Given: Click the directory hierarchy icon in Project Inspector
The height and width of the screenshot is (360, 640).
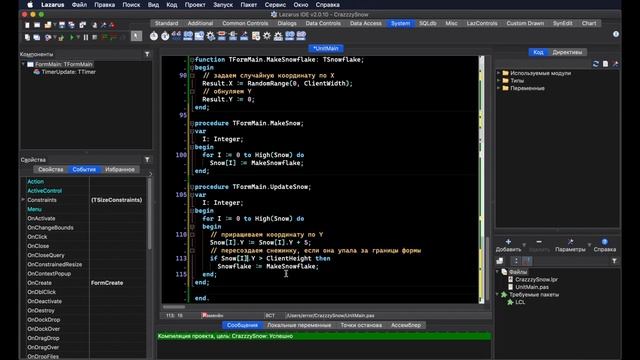Looking at the screenshot, I should [516, 261].
